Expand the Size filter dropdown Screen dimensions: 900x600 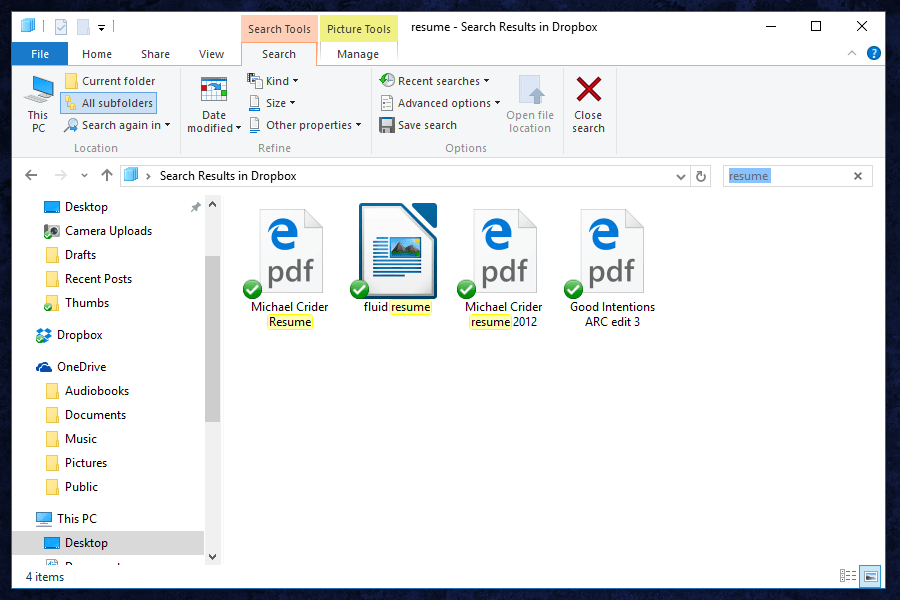point(272,103)
